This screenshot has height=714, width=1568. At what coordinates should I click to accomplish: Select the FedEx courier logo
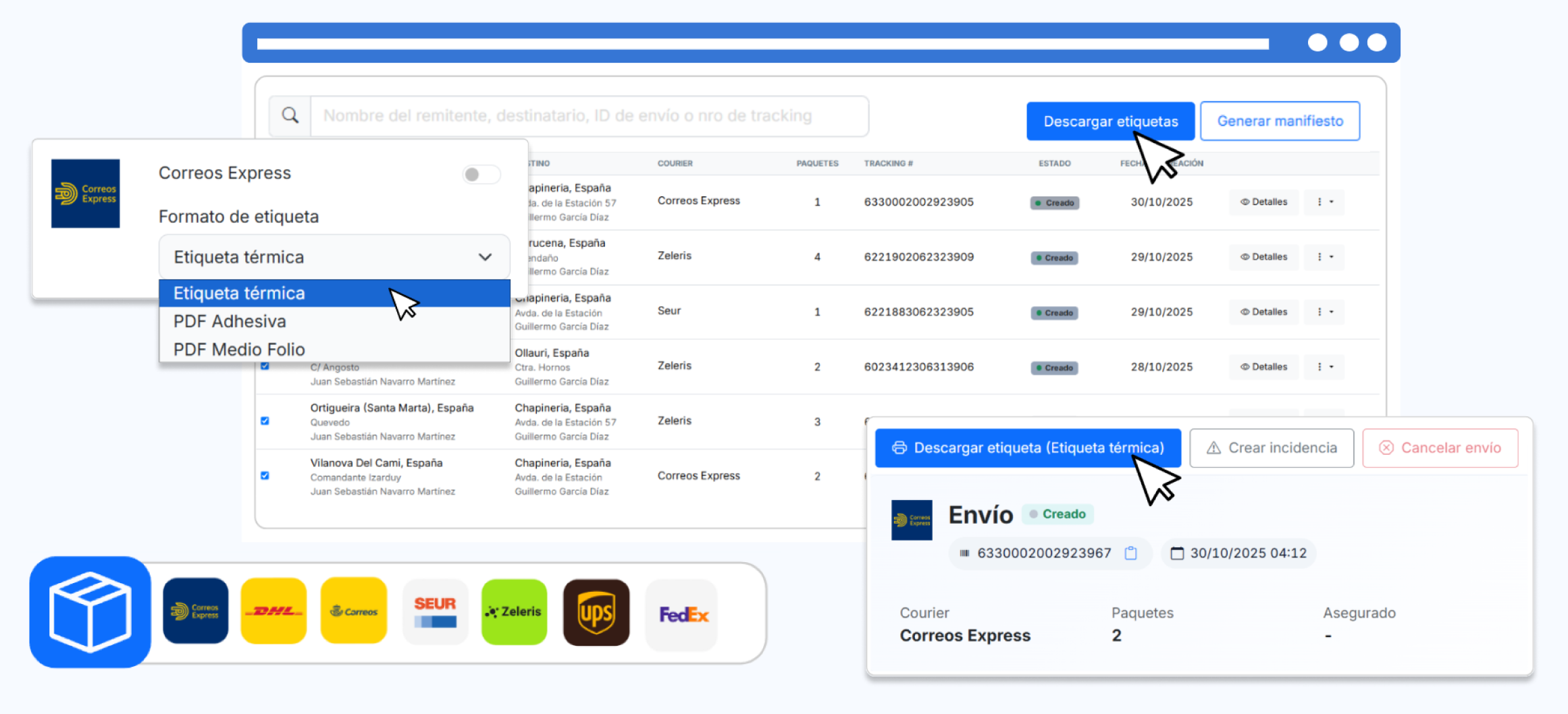(x=682, y=614)
